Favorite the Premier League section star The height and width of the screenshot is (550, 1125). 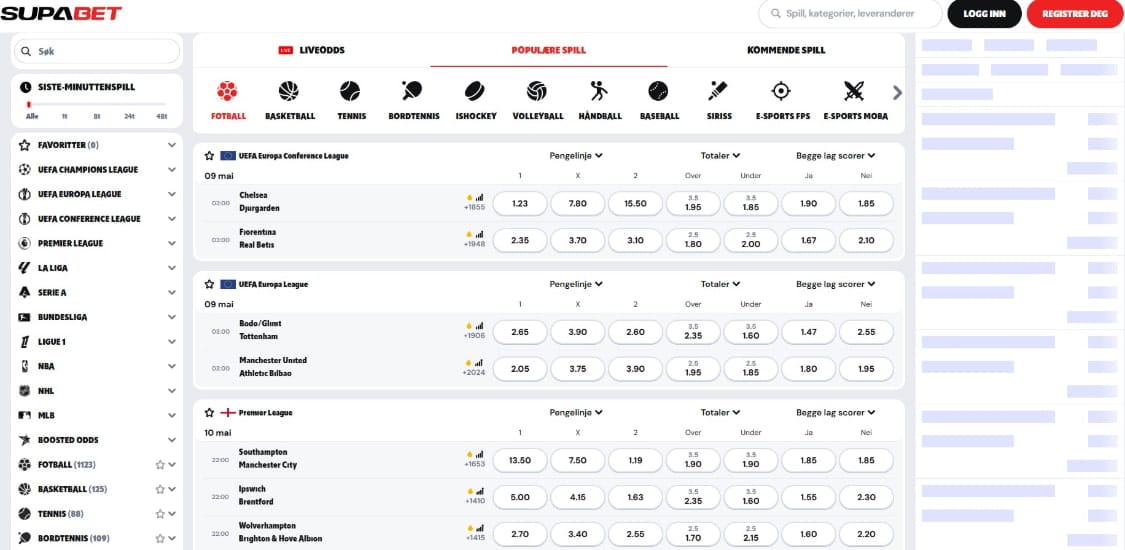tap(210, 412)
